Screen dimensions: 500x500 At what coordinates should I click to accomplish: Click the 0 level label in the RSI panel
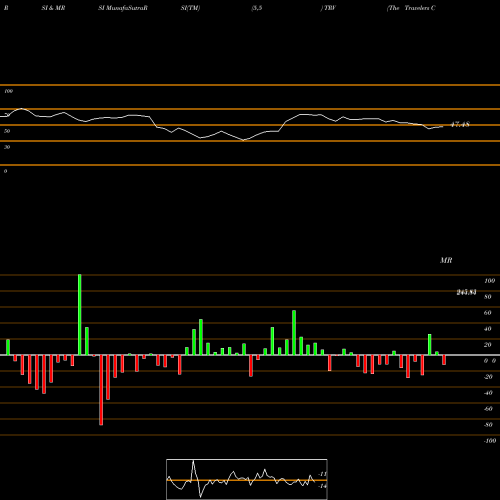[5, 171]
